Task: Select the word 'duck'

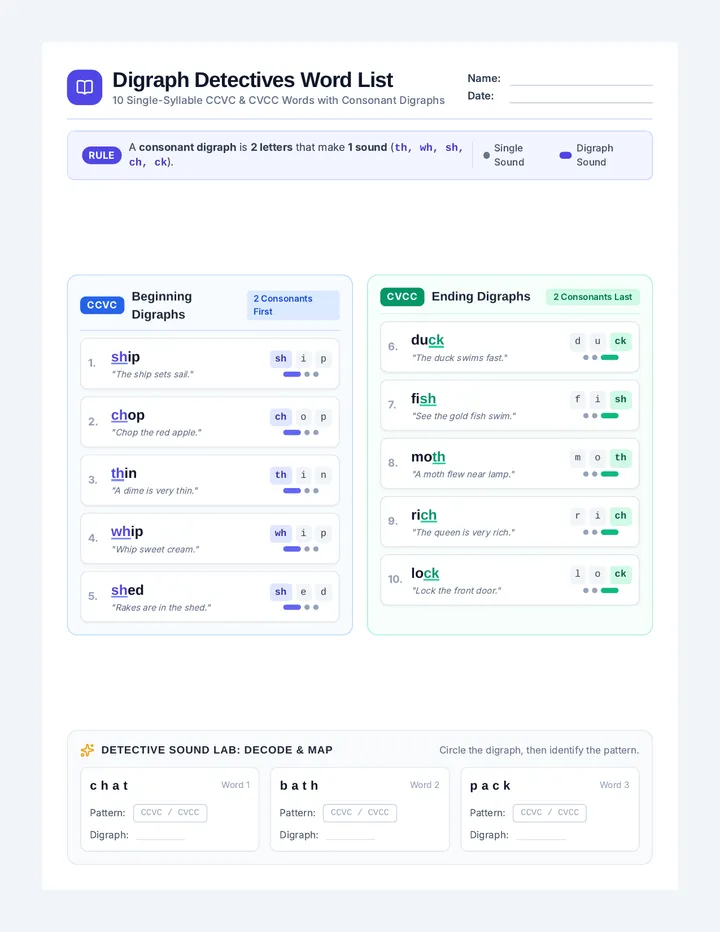Action: (x=427, y=340)
